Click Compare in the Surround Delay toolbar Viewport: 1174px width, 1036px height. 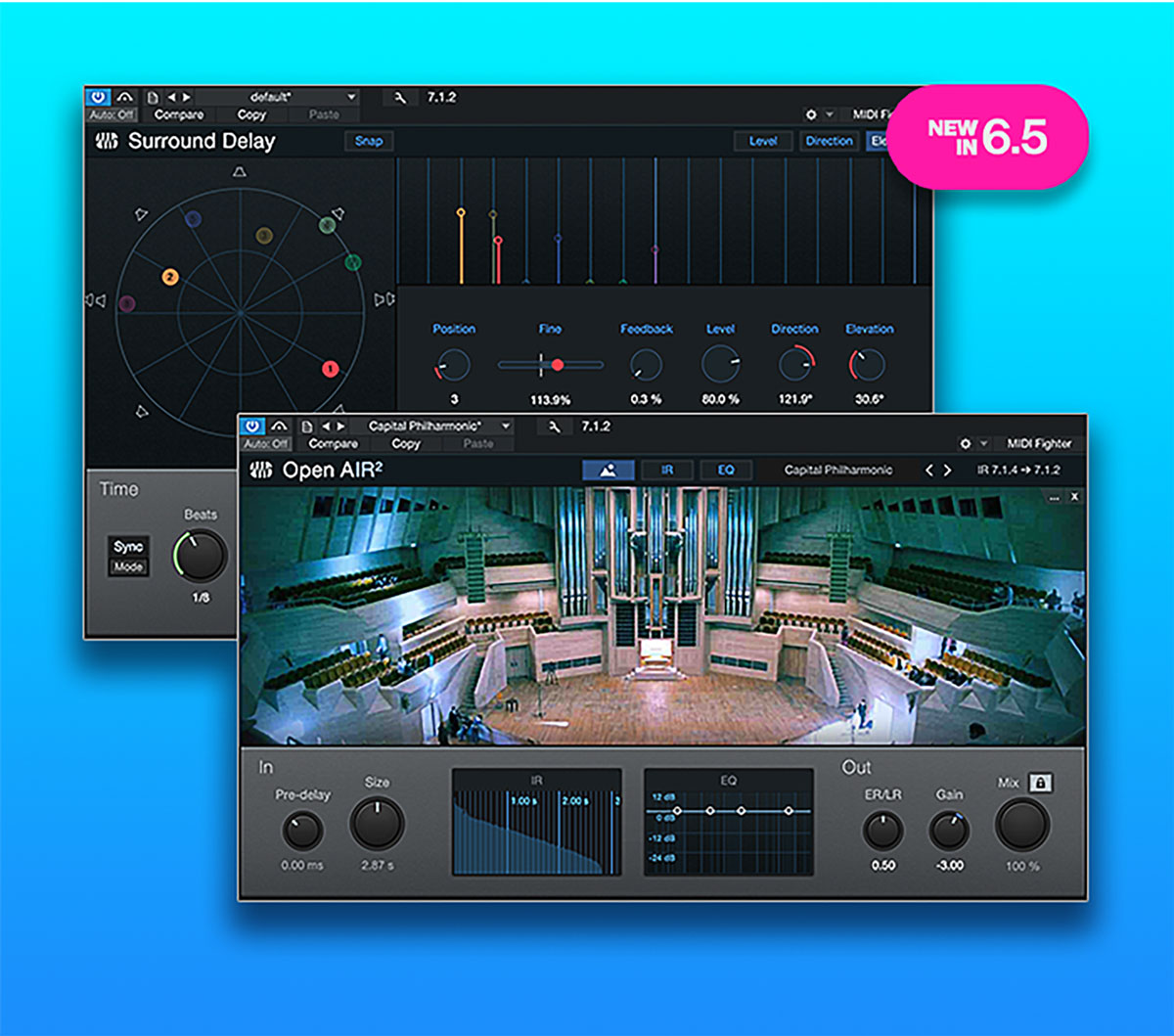(x=179, y=113)
